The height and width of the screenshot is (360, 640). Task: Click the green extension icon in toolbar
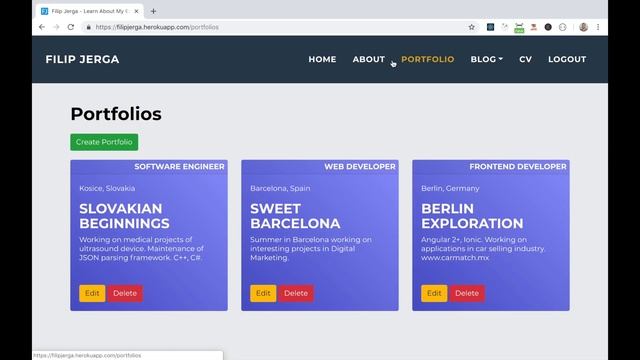pyautogui.click(x=519, y=28)
